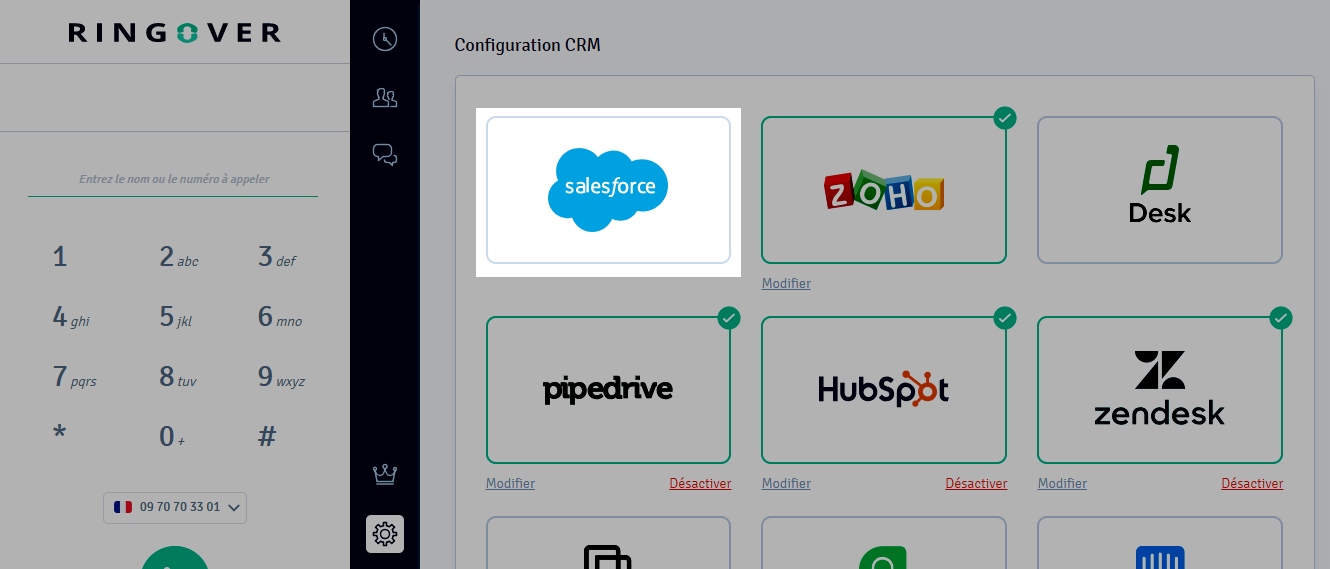Select the HubSpot card
The width and height of the screenshot is (1330, 569).
(884, 390)
